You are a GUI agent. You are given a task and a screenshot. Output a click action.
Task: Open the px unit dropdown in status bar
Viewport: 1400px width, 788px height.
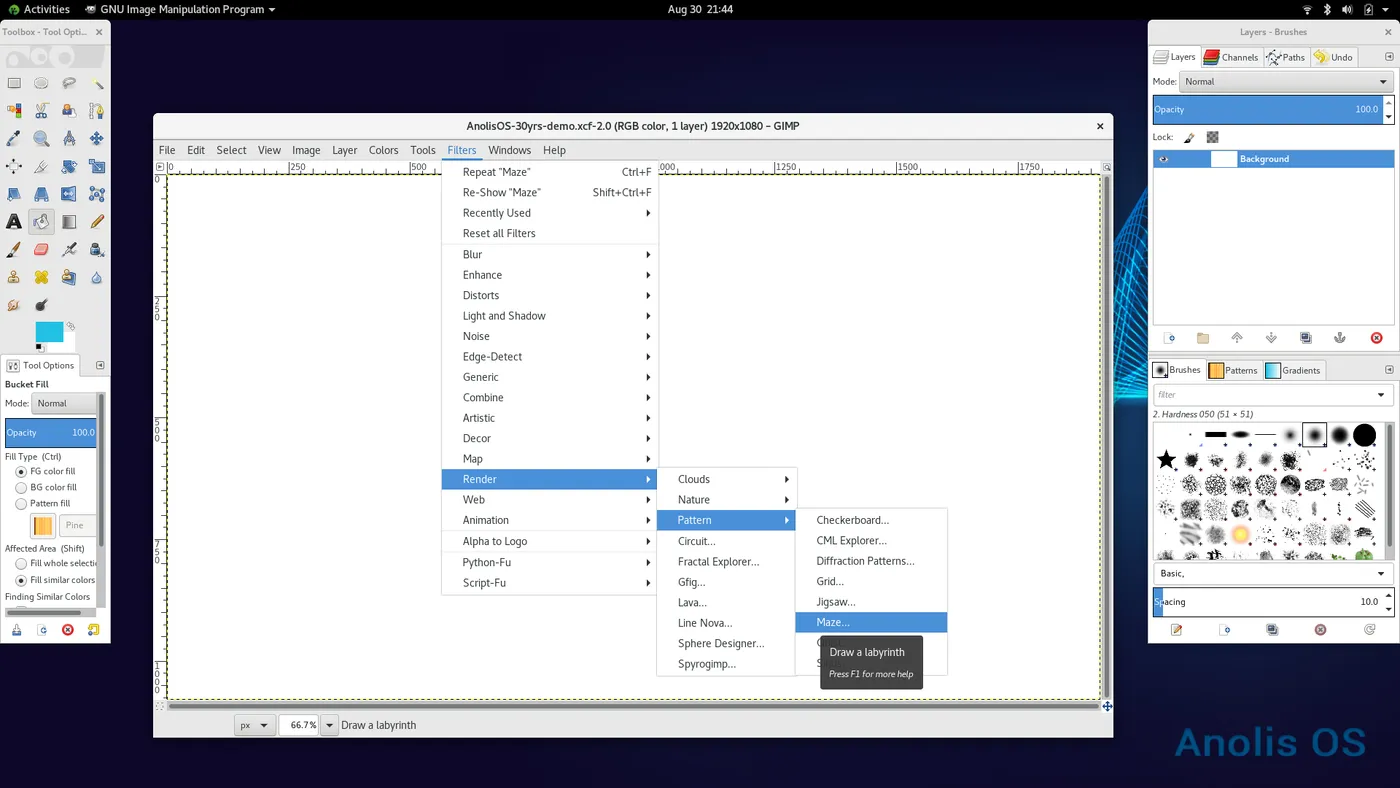254,725
